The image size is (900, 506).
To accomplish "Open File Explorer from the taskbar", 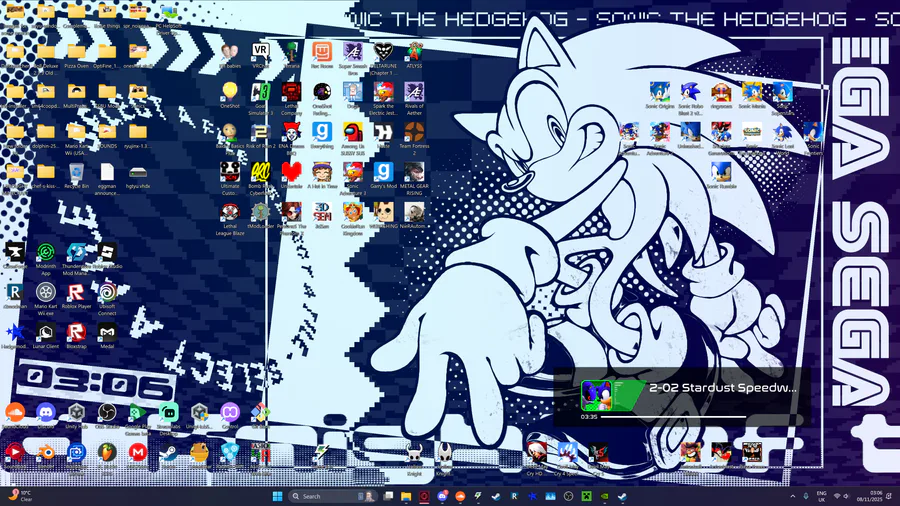I will click(x=406, y=496).
